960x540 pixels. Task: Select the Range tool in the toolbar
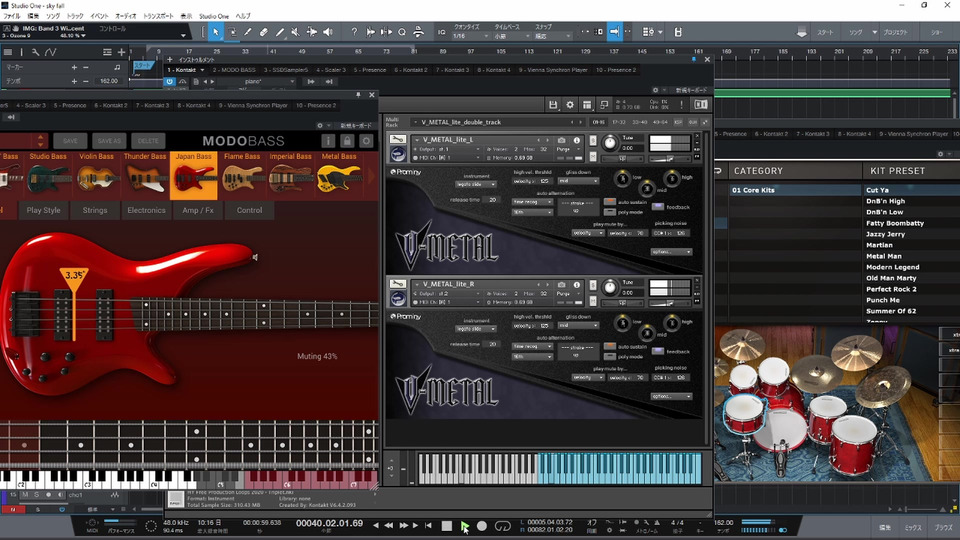tap(232, 32)
